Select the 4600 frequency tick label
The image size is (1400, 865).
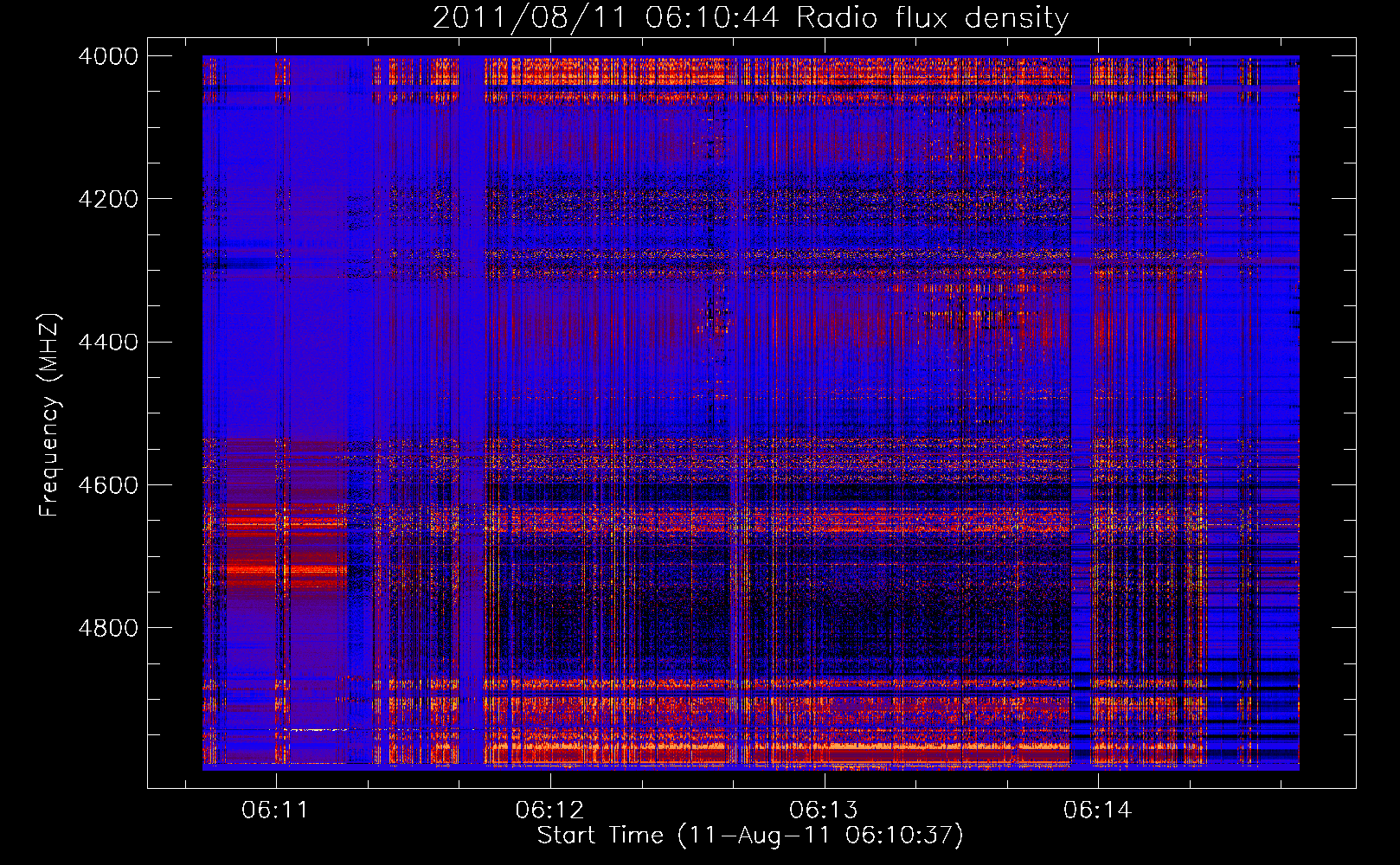pyautogui.click(x=108, y=484)
